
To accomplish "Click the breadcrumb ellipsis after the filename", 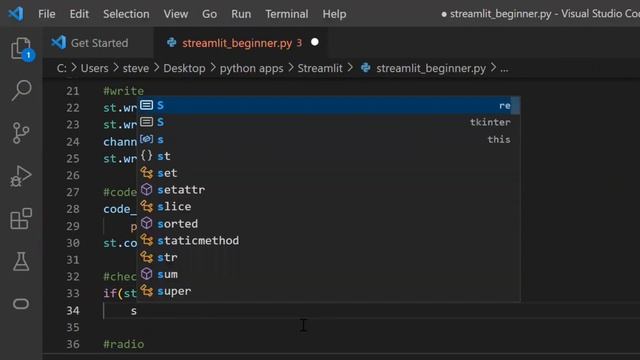I will click(x=504, y=69).
